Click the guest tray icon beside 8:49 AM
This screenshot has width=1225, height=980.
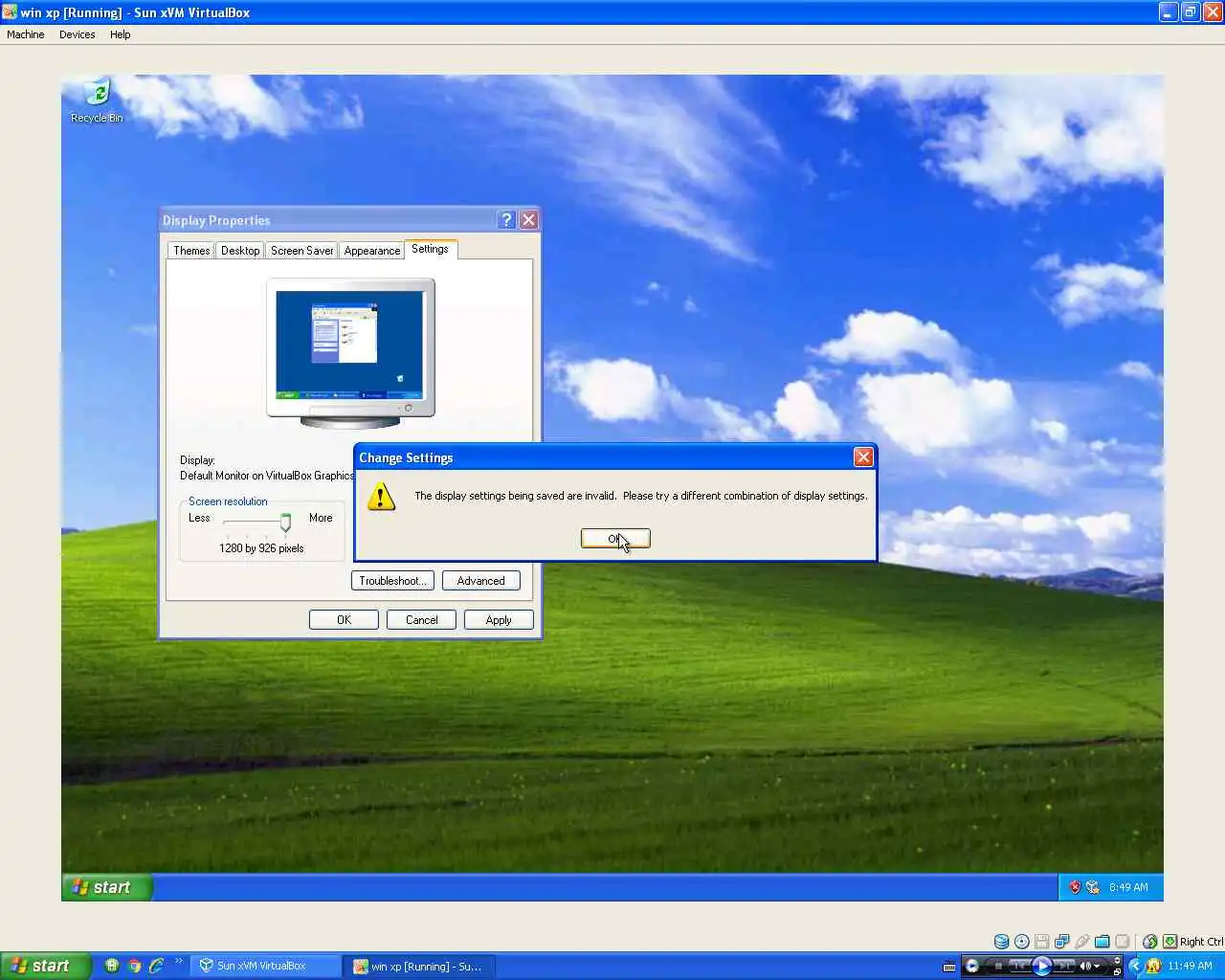pos(1093,887)
